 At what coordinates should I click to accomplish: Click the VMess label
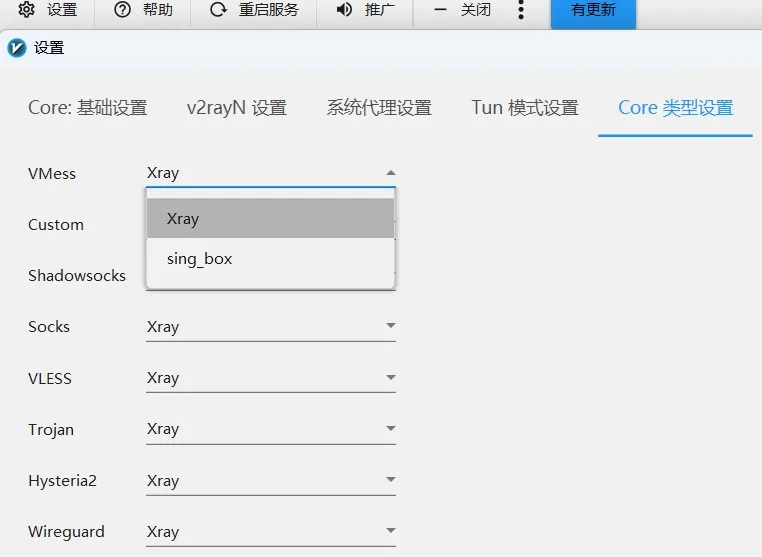tap(52, 174)
